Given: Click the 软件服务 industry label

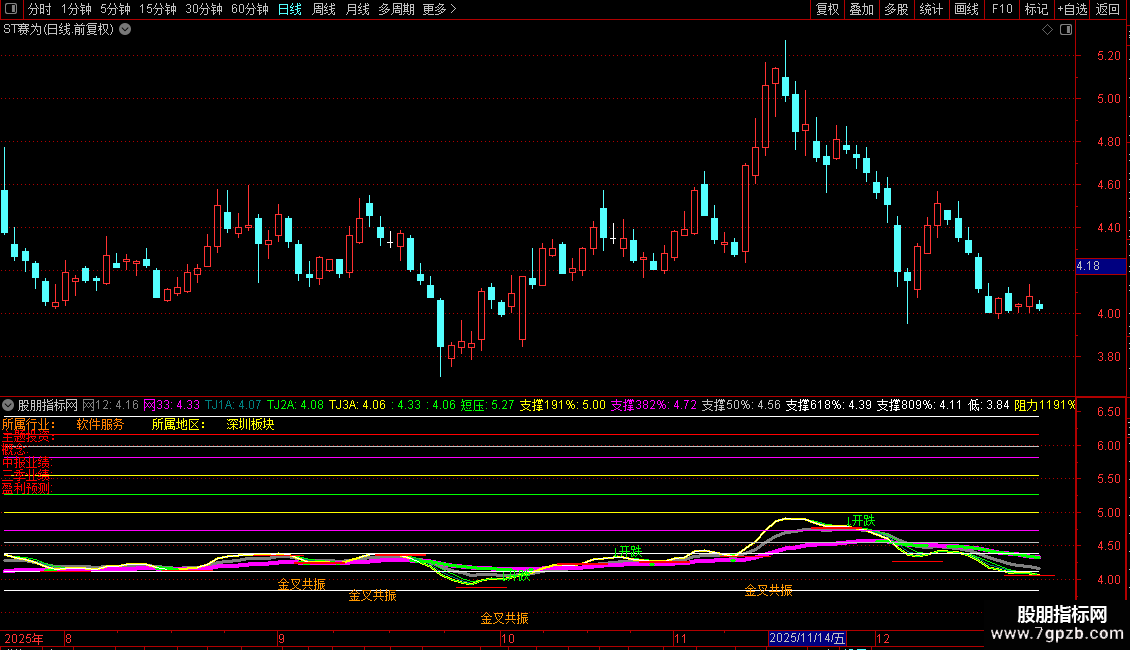Looking at the screenshot, I should point(100,424).
